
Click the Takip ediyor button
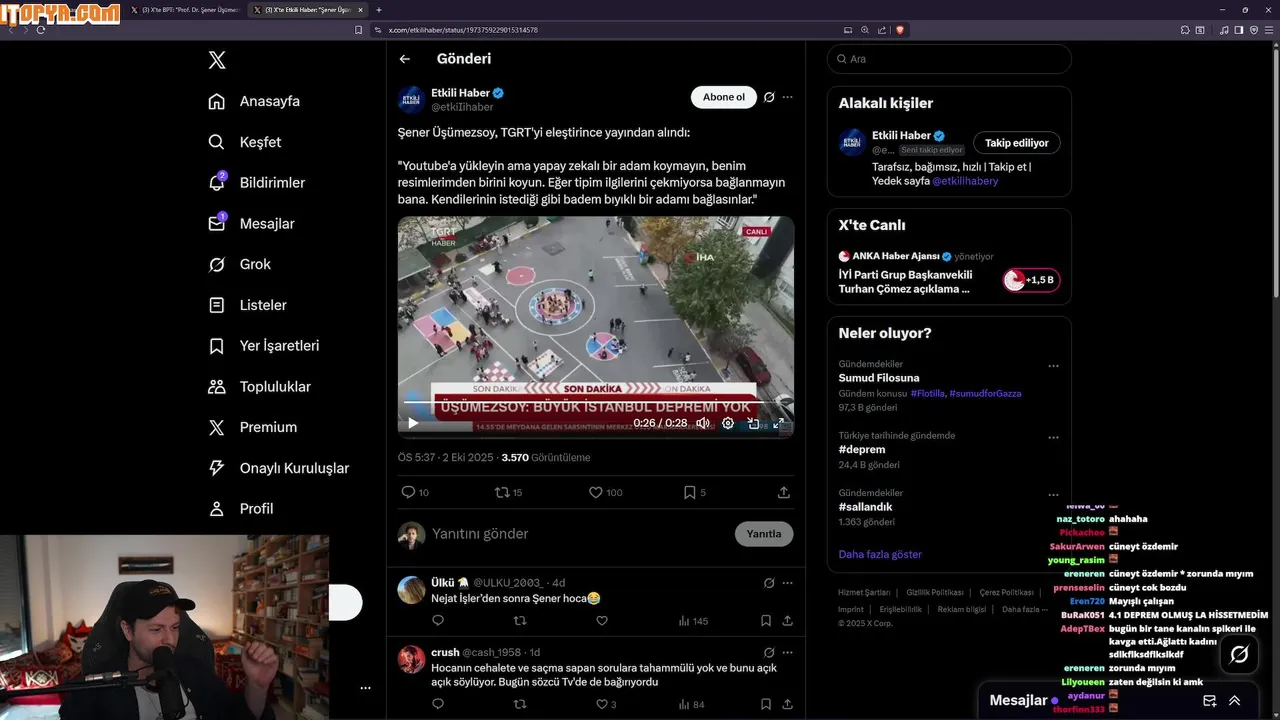pyautogui.click(x=1017, y=143)
